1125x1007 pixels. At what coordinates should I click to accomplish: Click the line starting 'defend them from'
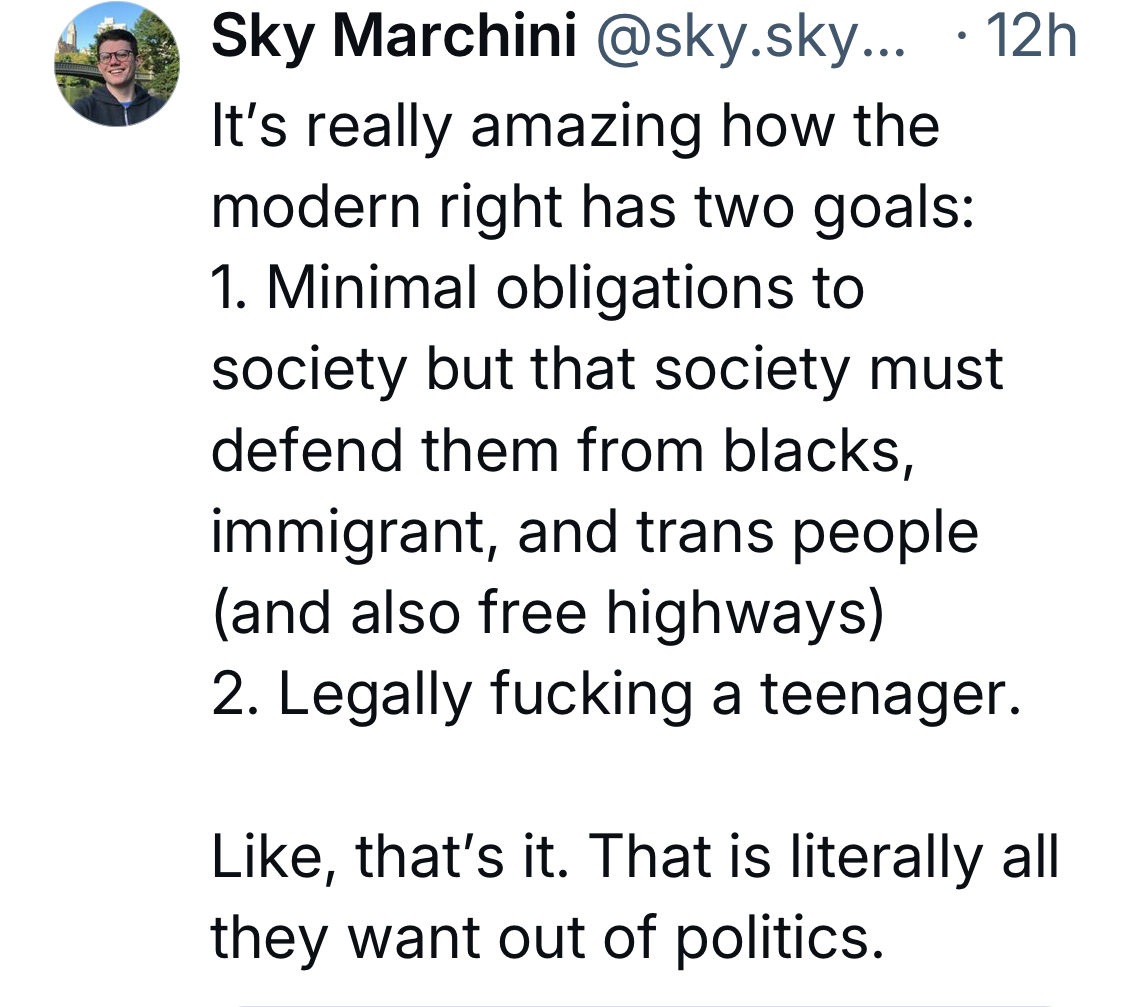(x=564, y=451)
